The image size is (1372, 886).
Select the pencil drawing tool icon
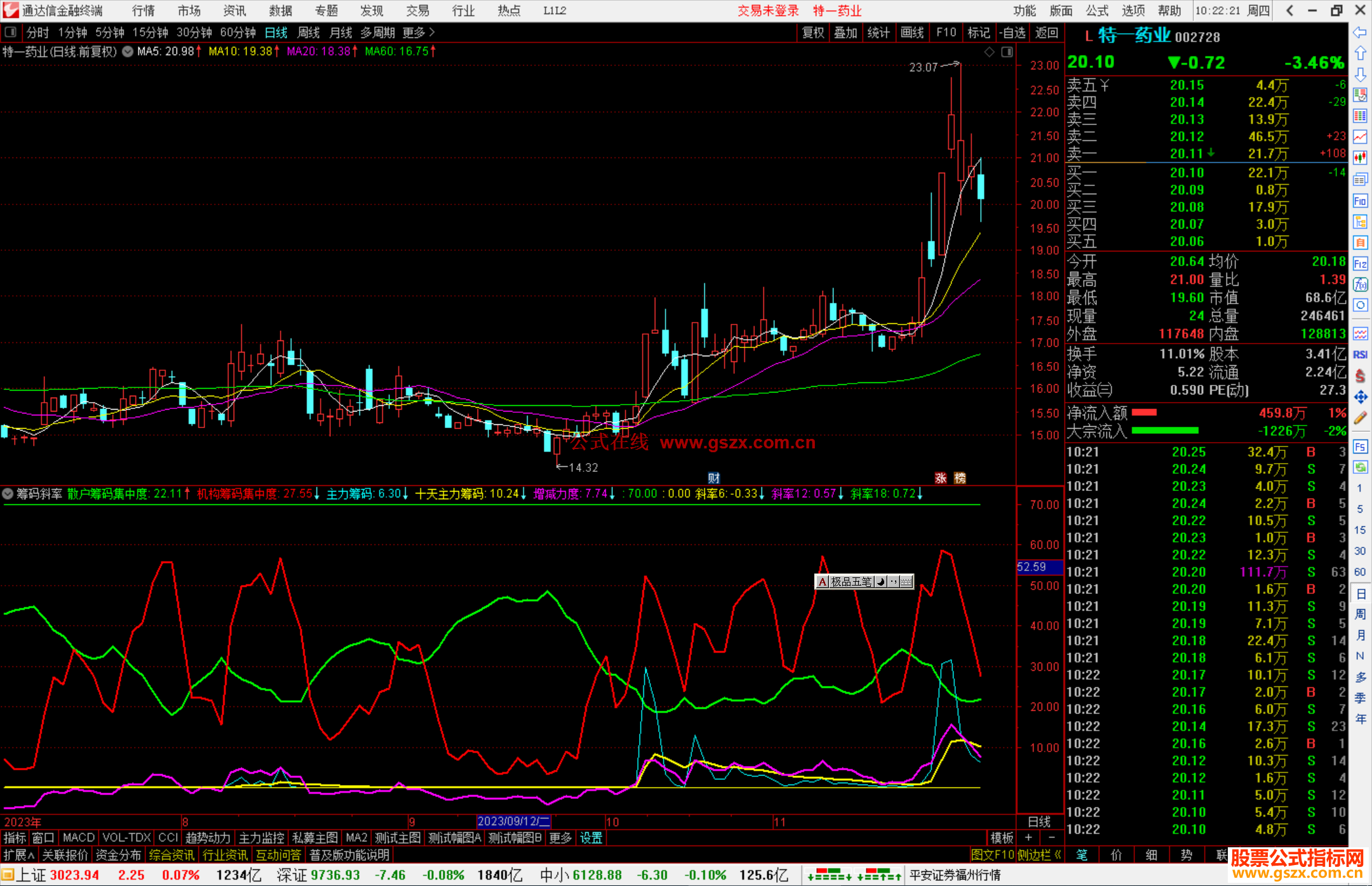(1360, 418)
